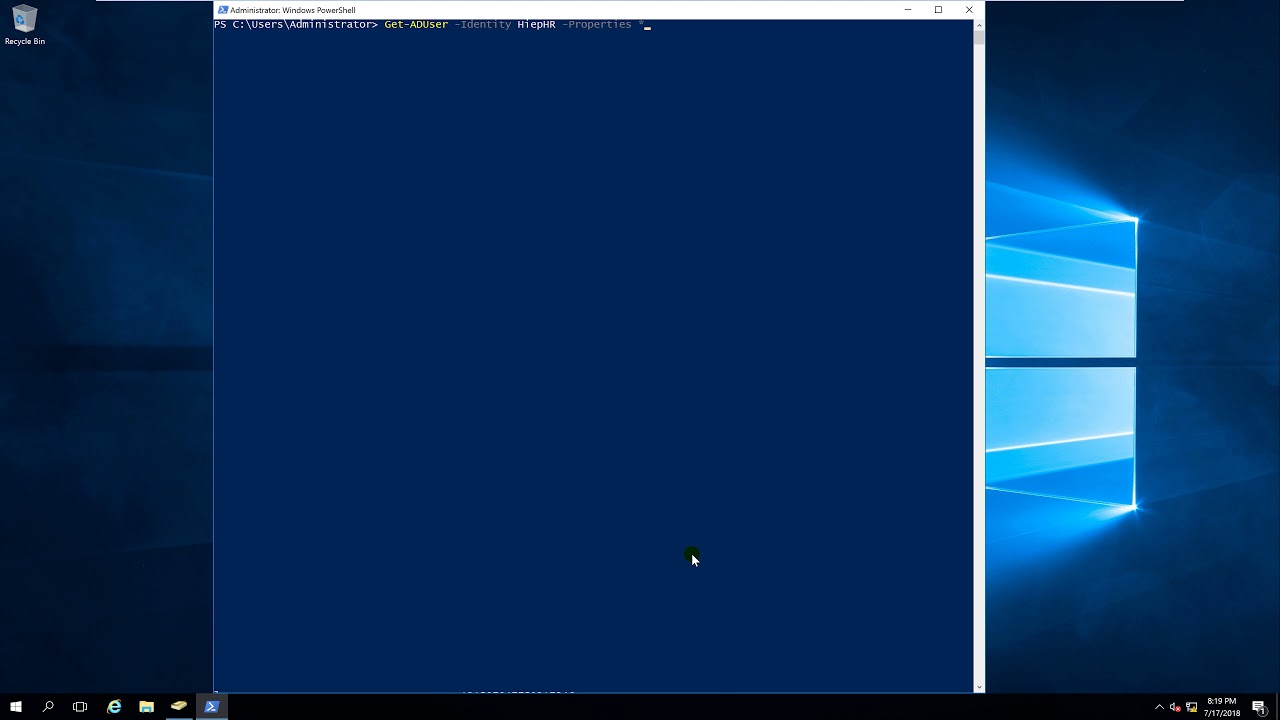Click the 'PS C:\Users\Administrator>' prompt text
The image size is (1280, 720).
point(296,24)
